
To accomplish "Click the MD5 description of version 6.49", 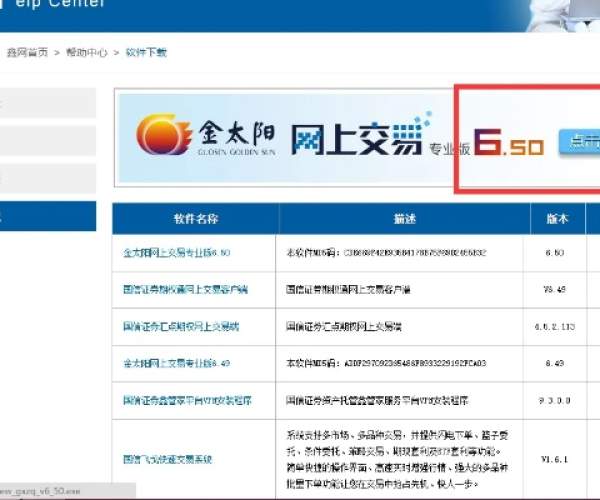I will click(386, 363).
